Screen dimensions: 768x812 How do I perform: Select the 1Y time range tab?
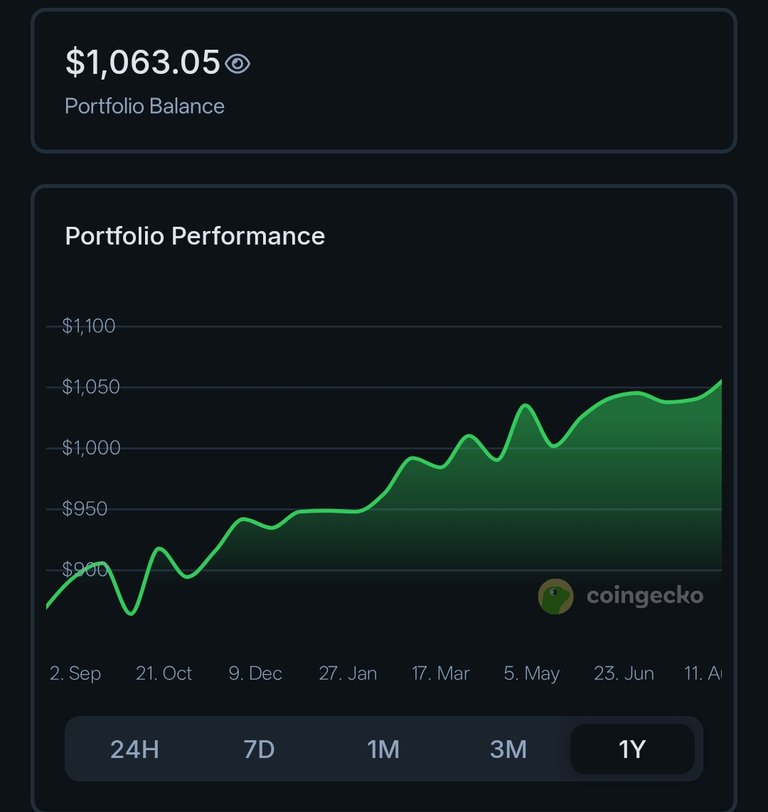[x=632, y=749]
